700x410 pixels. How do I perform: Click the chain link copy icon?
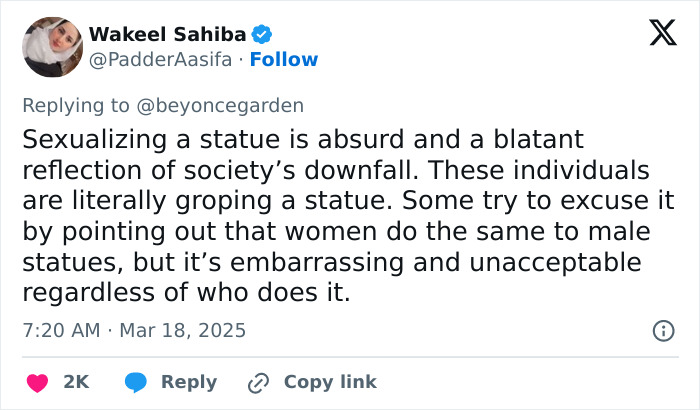tap(260, 382)
